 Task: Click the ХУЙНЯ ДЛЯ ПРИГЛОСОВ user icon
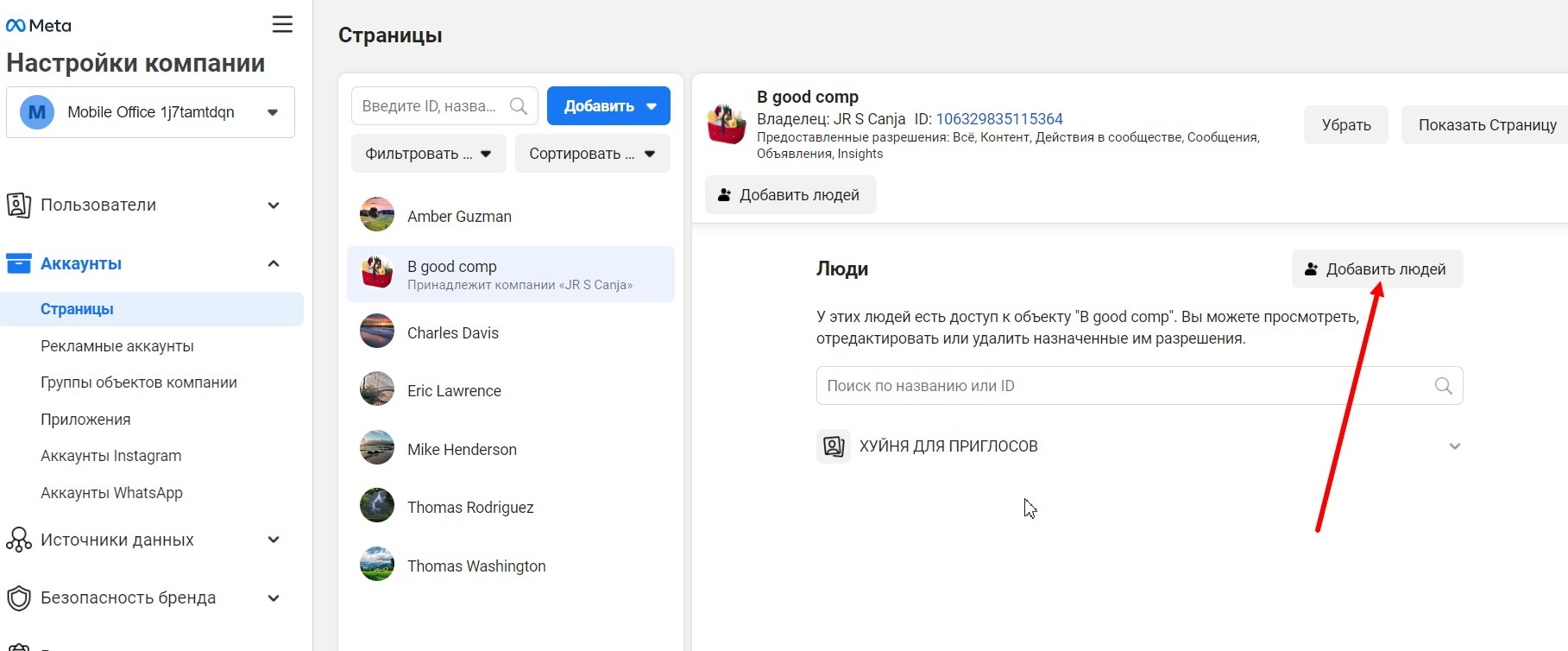point(834,446)
